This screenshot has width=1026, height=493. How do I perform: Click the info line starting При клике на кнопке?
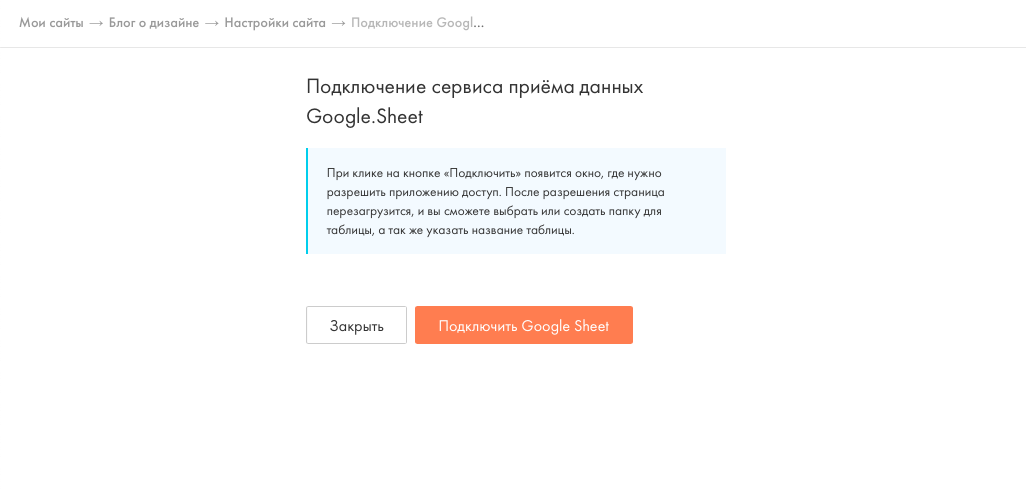point(495,174)
